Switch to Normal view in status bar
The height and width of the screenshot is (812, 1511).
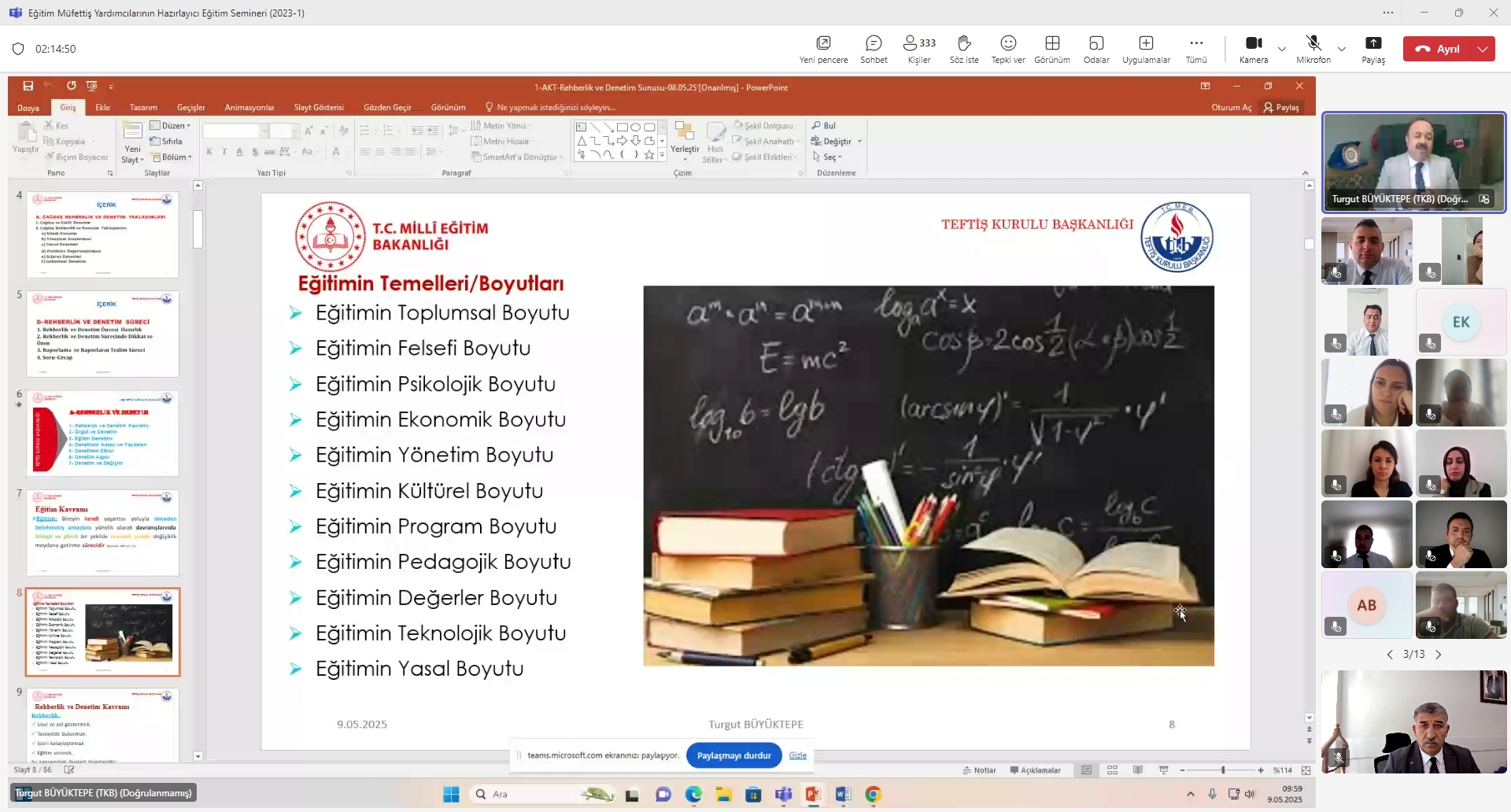(1087, 770)
